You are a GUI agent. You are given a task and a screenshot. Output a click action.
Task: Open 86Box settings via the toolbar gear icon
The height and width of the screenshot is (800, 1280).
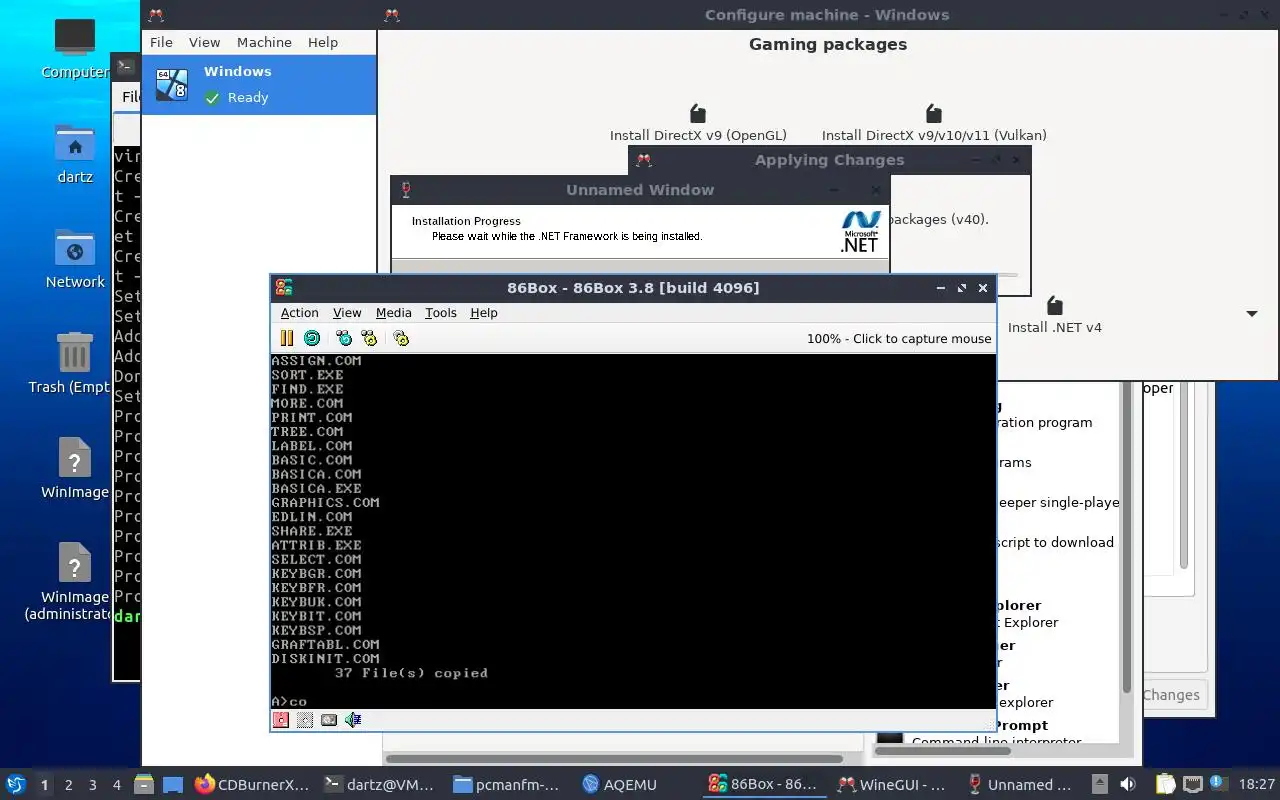(x=401, y=338)
